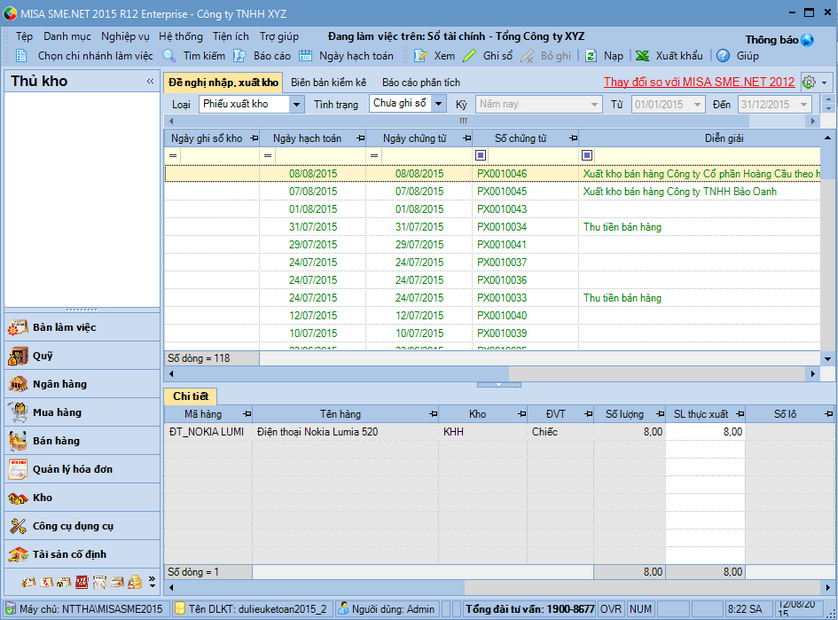Open the Loại dropdown showing Phiếu xuất kho
The height and width of the screenshot is (620, 838).
297,104
